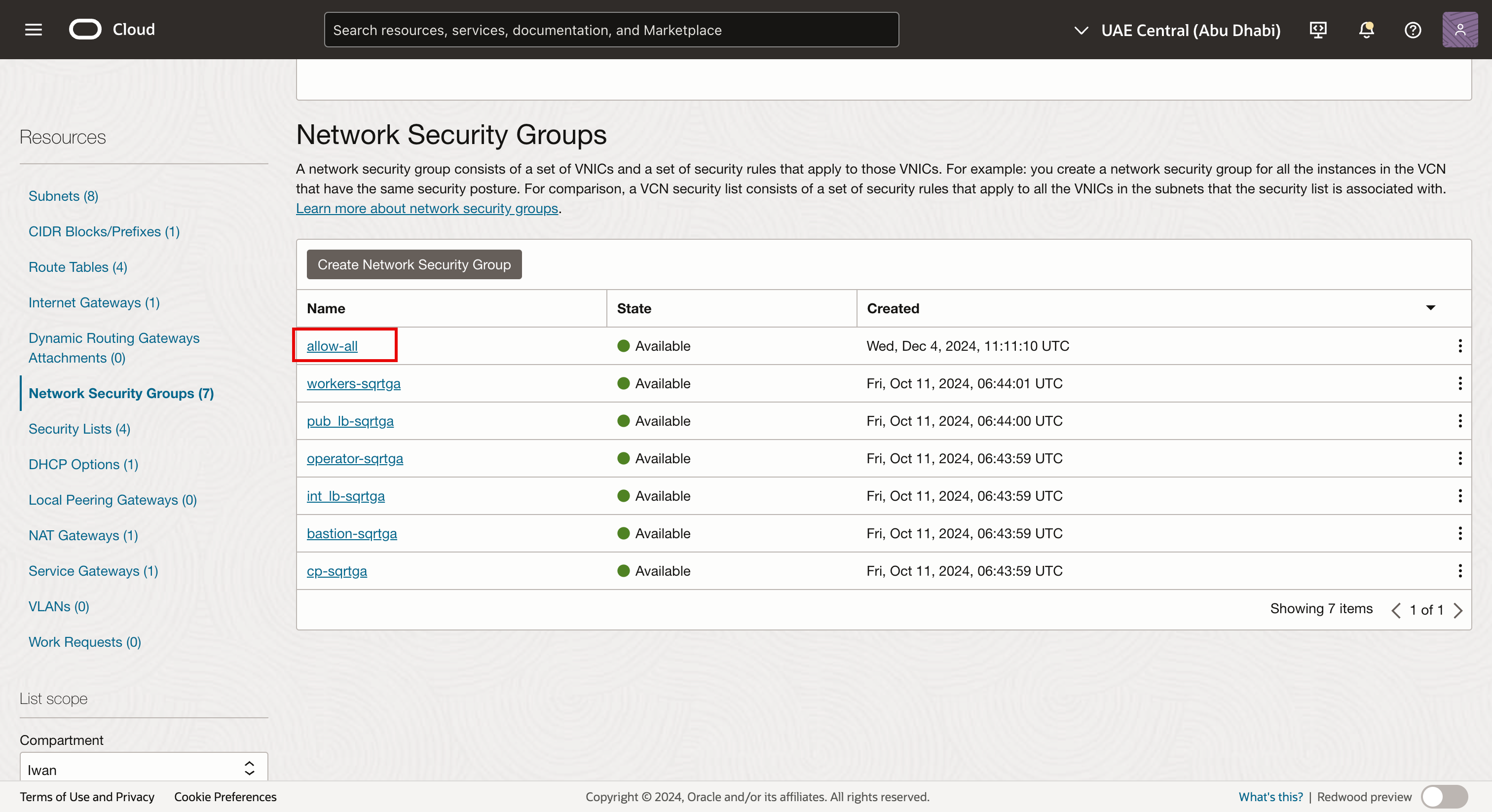This screenshot has width=1492, height=812.
Task: Sort by the Created column arrow
Action: click(x=1430, y=308)
